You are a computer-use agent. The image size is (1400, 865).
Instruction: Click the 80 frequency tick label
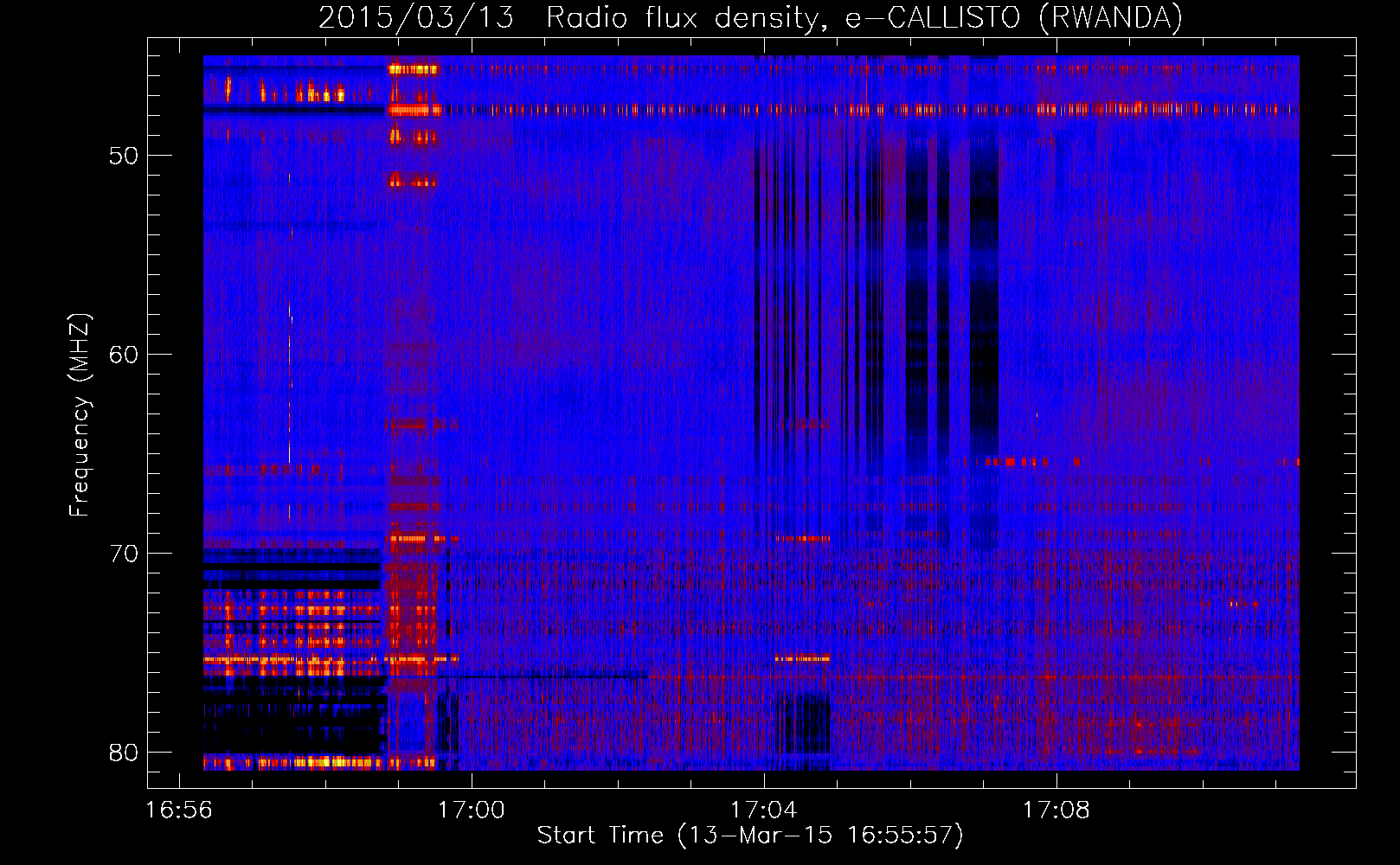click(x=124, y=753)
